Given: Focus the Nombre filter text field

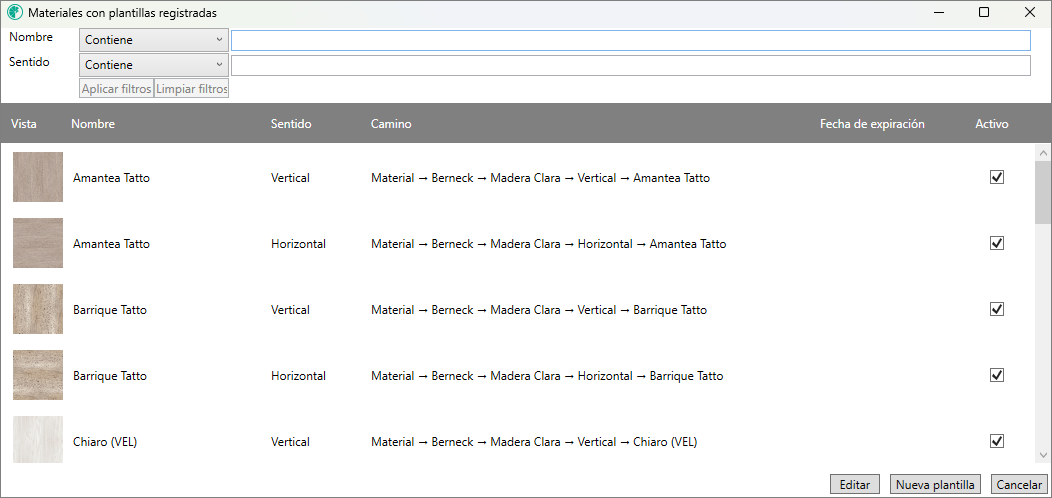Looking at the screenshot, I should click(630, 40).
